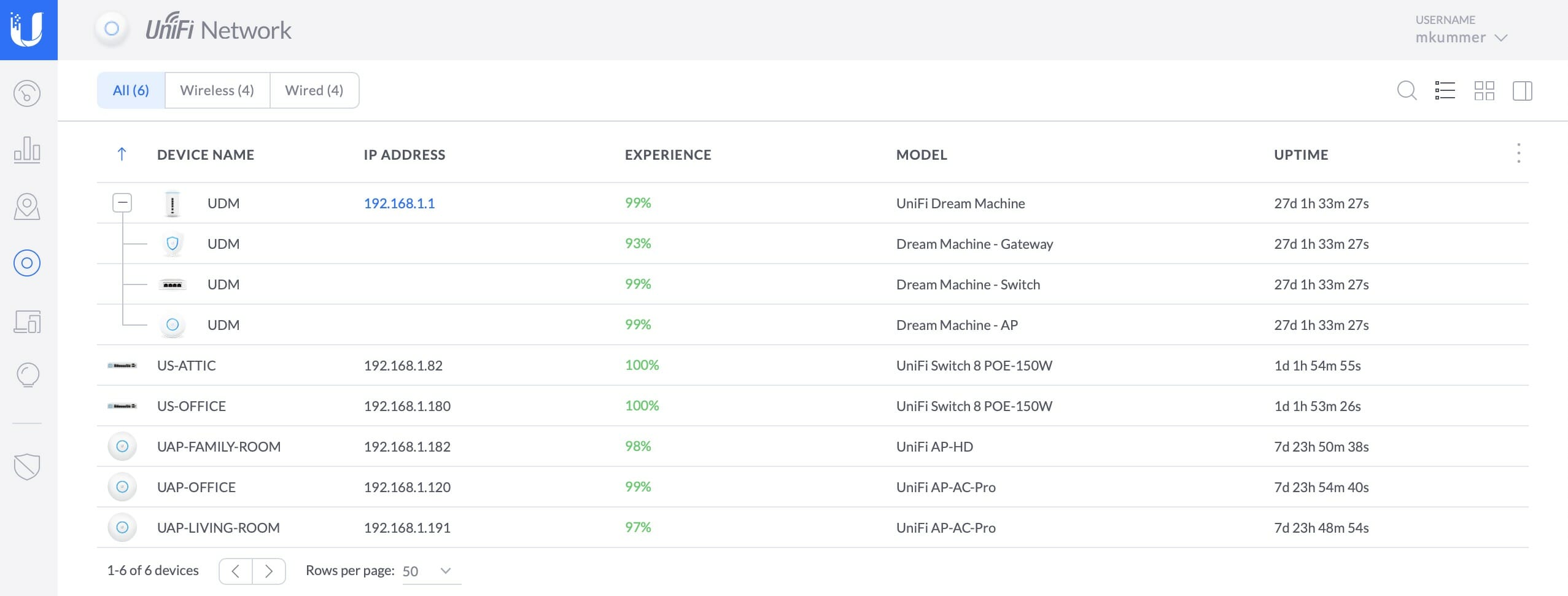Screen dimensions: 1568x596
Task: Open the 192.168.1.1 IP address link
Action: [399, 203]
